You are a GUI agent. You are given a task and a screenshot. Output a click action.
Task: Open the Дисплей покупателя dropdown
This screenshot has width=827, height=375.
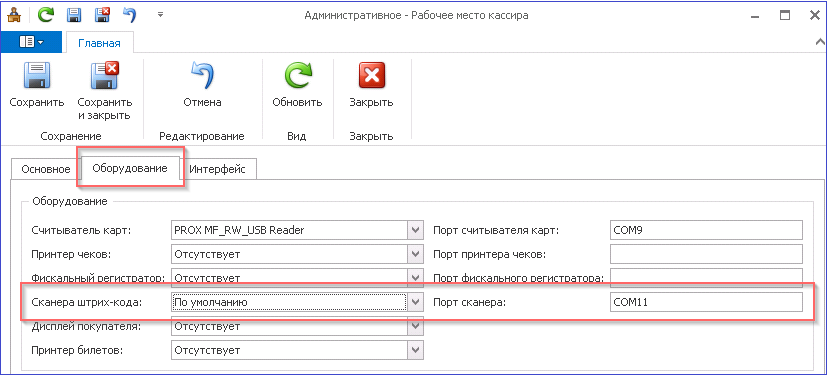coord(416,326)
